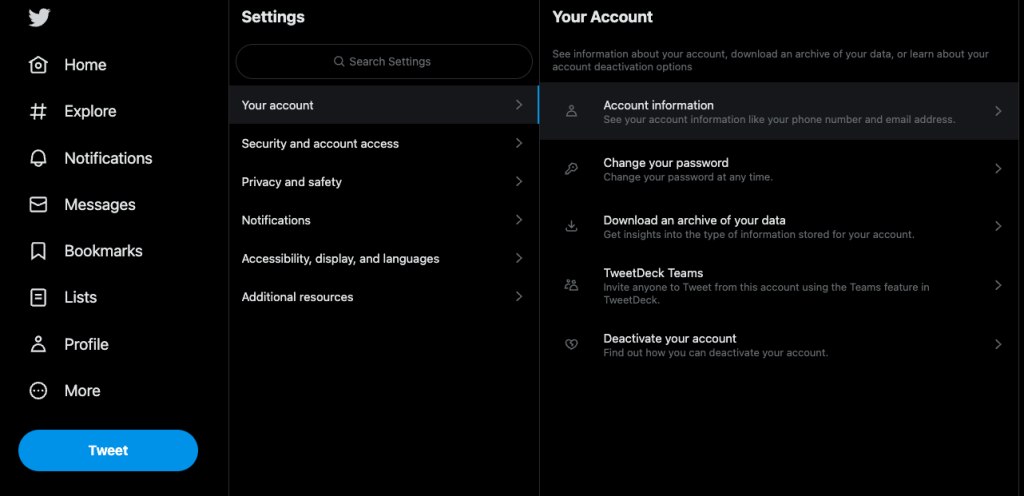Open Profile using the person icon

coord(39,344)
